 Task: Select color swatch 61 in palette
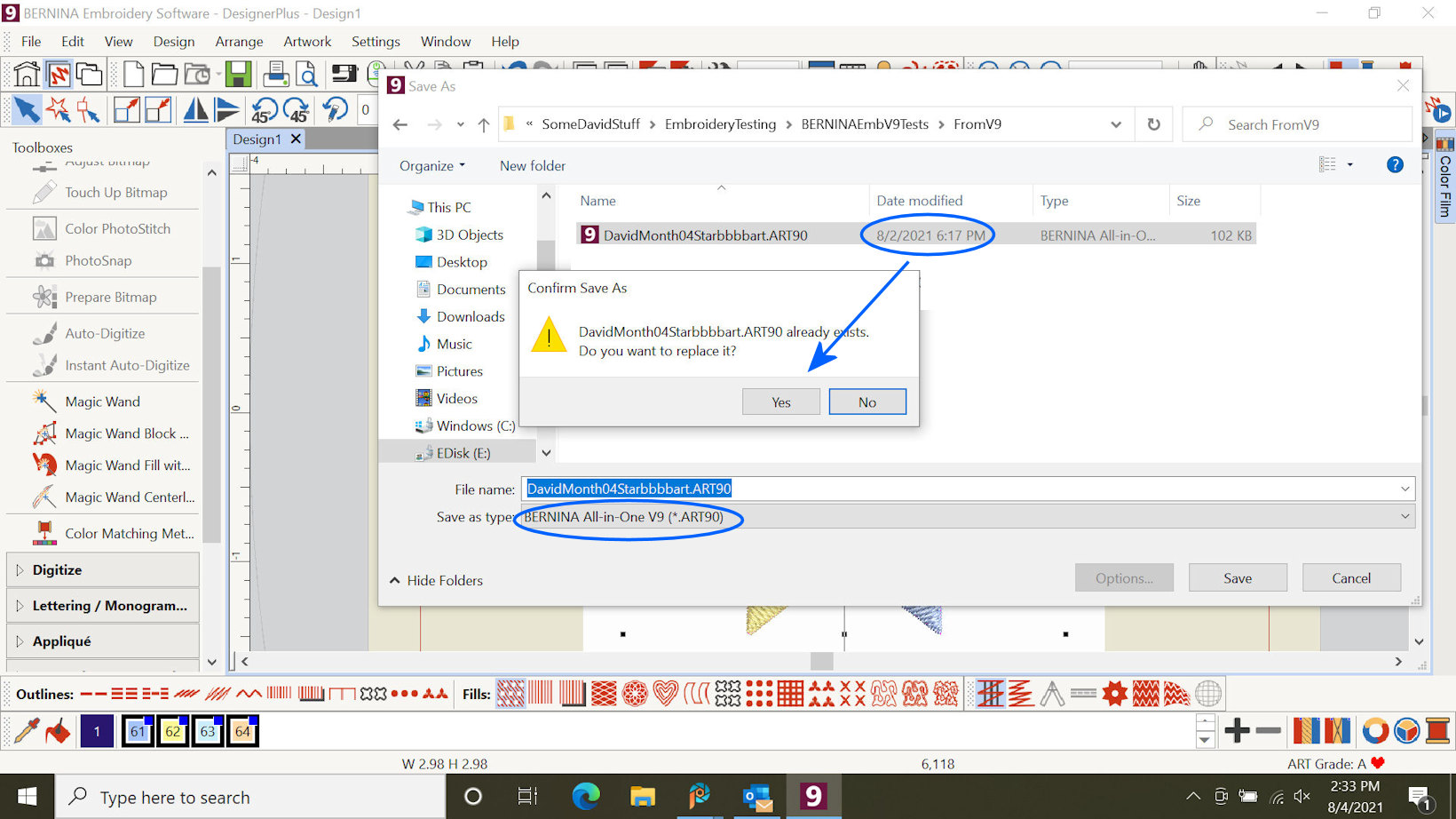pos(138,731)
